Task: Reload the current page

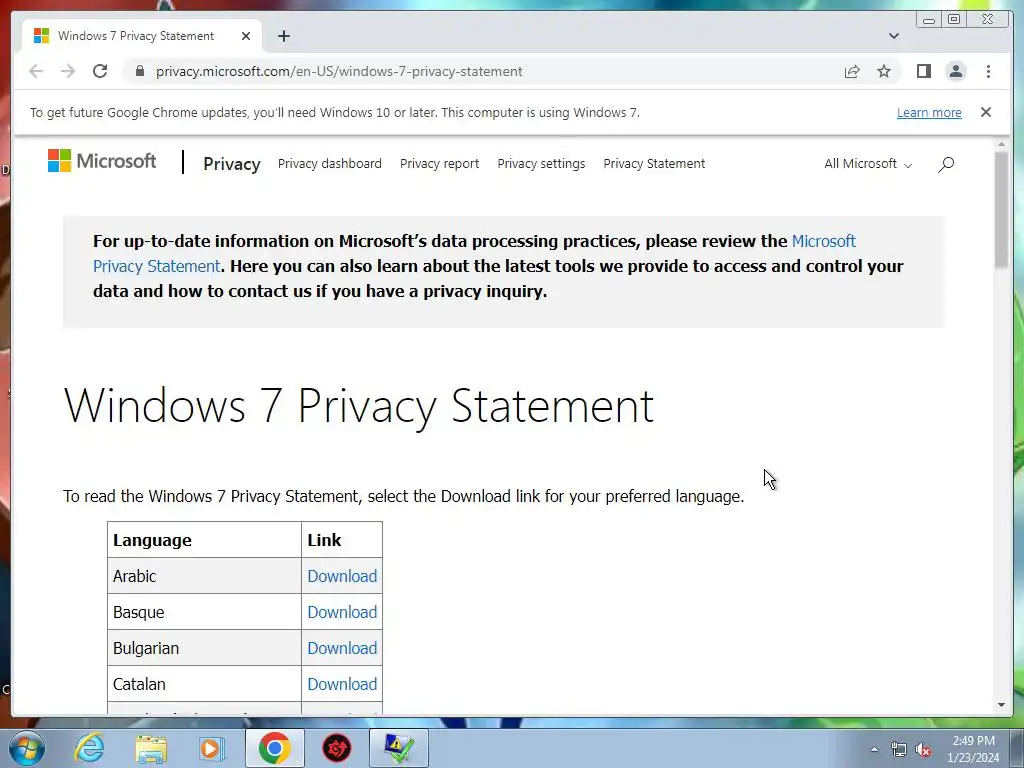Action: [x=100, y=71]
